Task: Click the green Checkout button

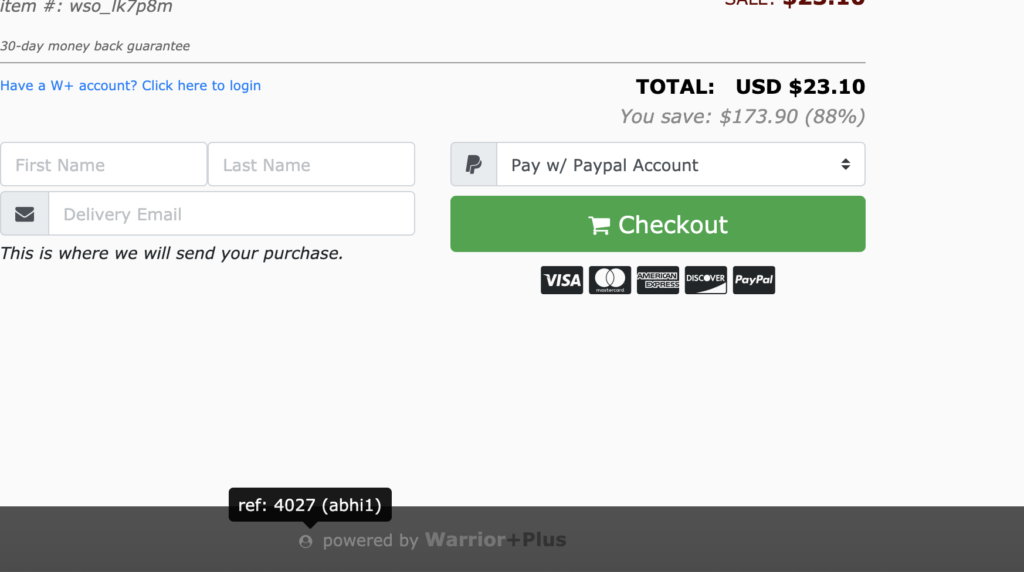Action: [658, 224]
